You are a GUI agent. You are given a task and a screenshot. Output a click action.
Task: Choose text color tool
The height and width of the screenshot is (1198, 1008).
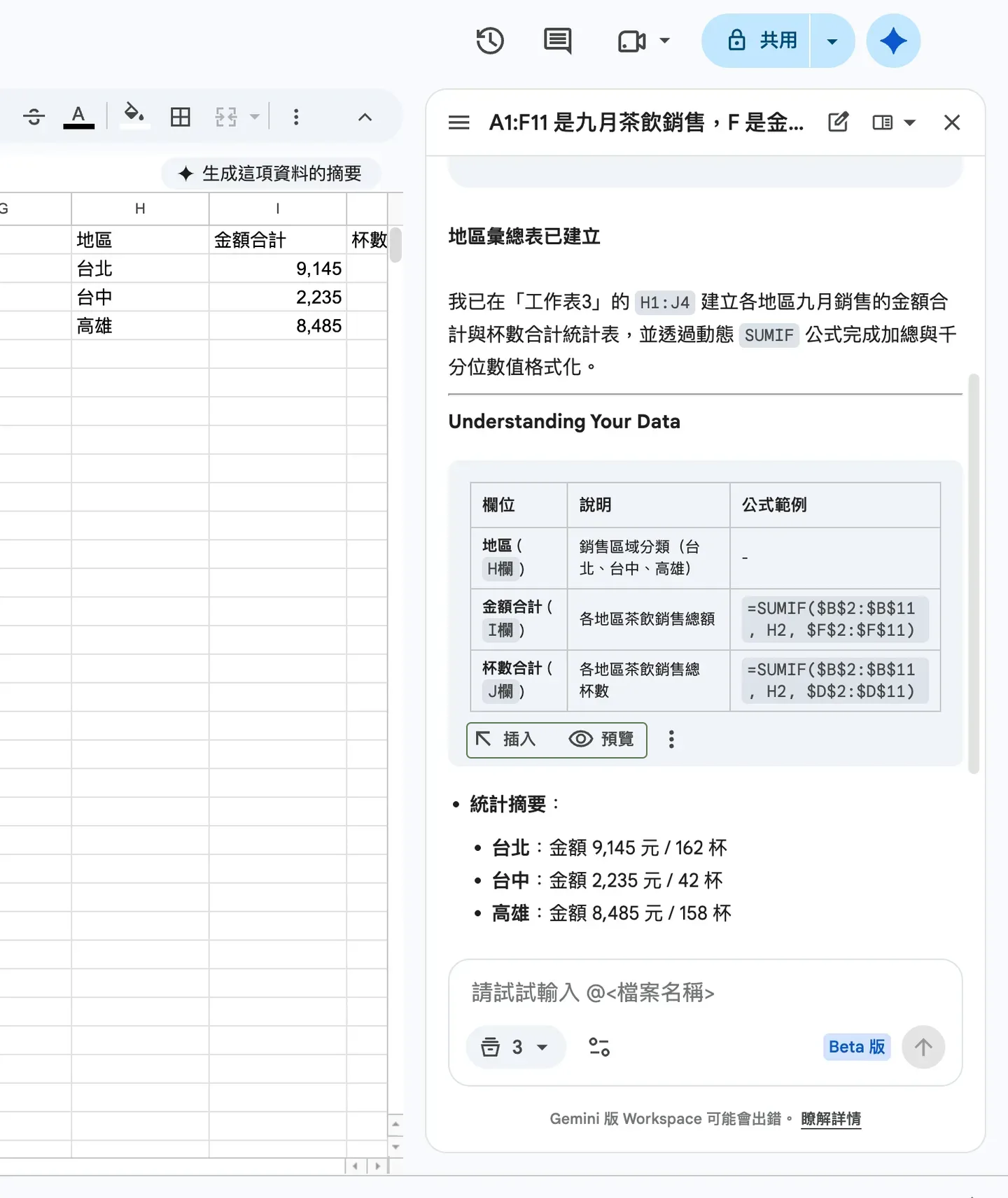(x=79, y=117)
